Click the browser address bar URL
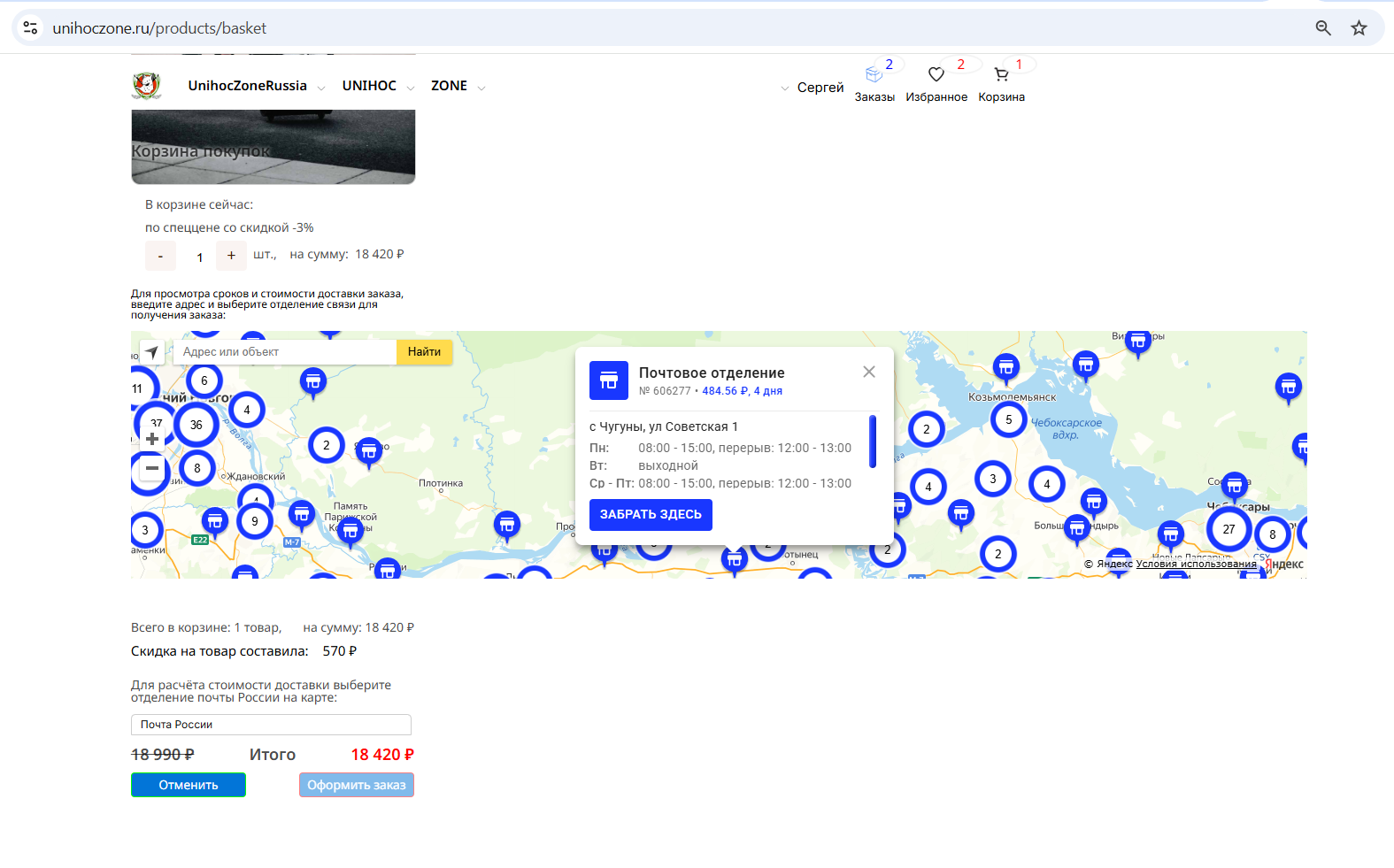Viewport: 1394px width, 868px height. click(x=159, y=28)
